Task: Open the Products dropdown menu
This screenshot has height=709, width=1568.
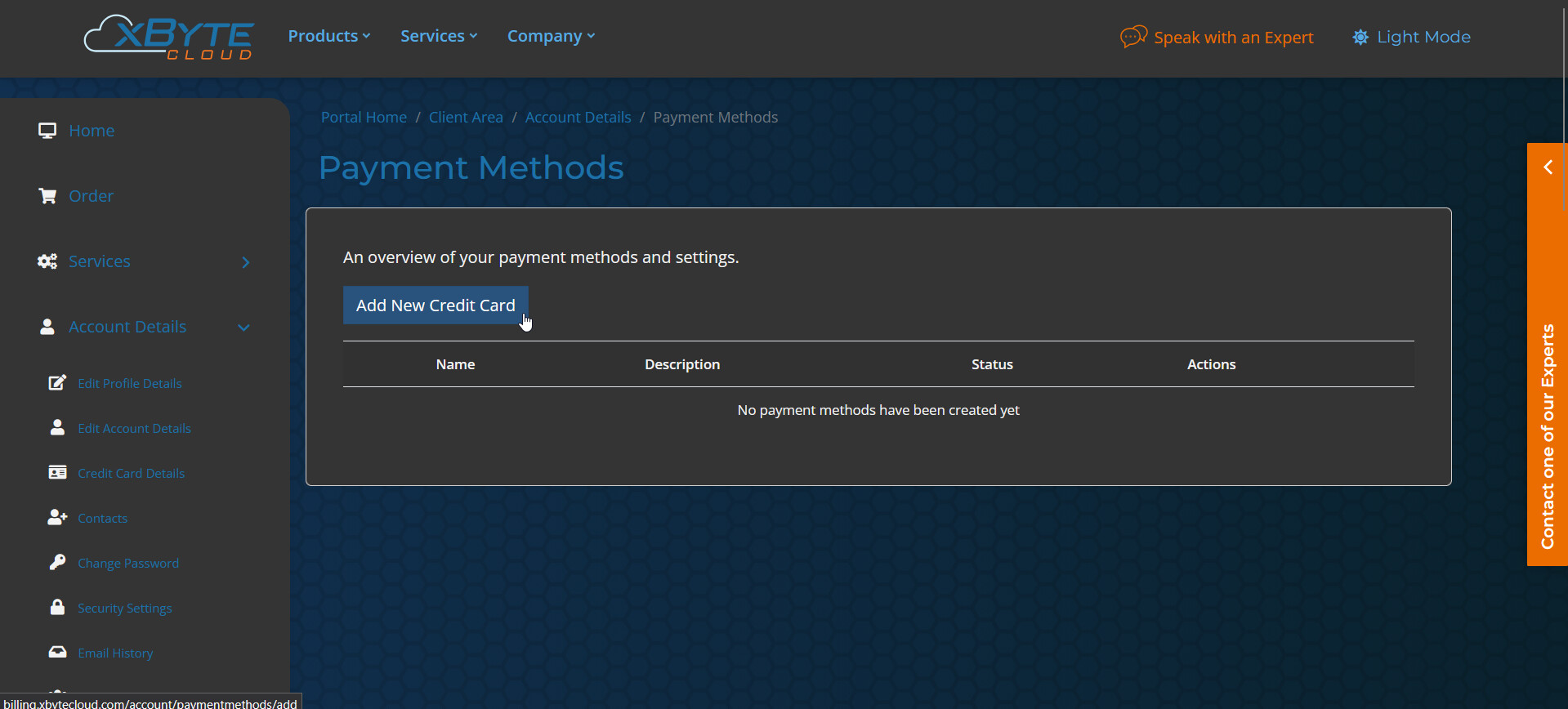Action: coord(328,36)
